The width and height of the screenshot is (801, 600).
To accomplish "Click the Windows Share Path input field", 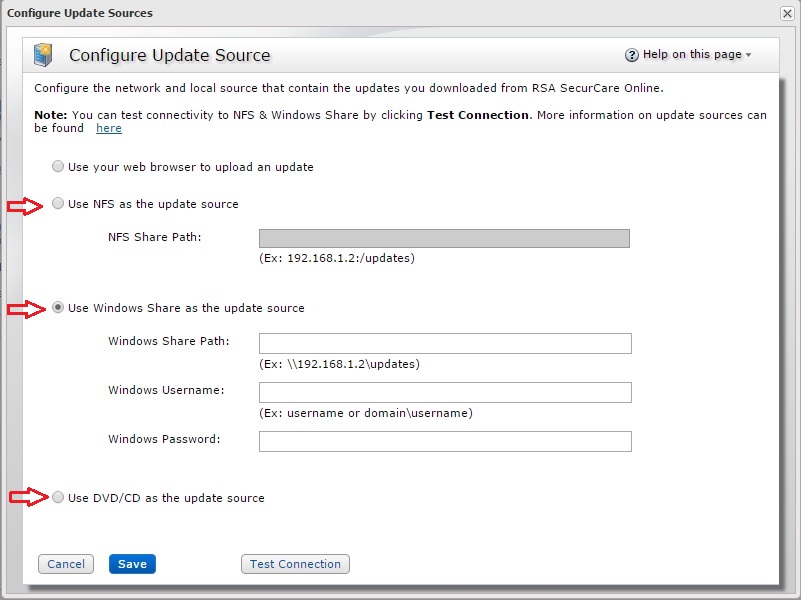I will [443, 343].
